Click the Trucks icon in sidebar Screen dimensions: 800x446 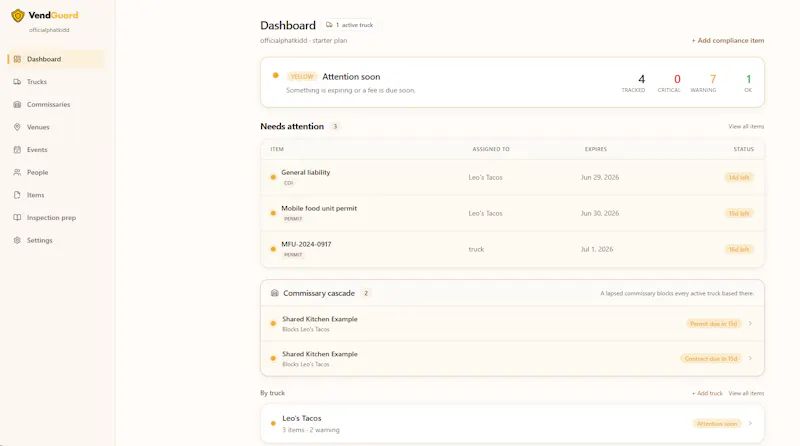(17, 82)
